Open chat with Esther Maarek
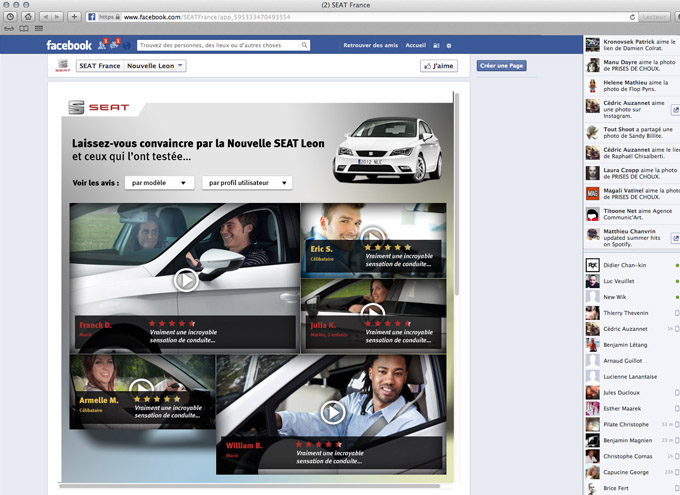The image size is (680, 495). point(632,409)
